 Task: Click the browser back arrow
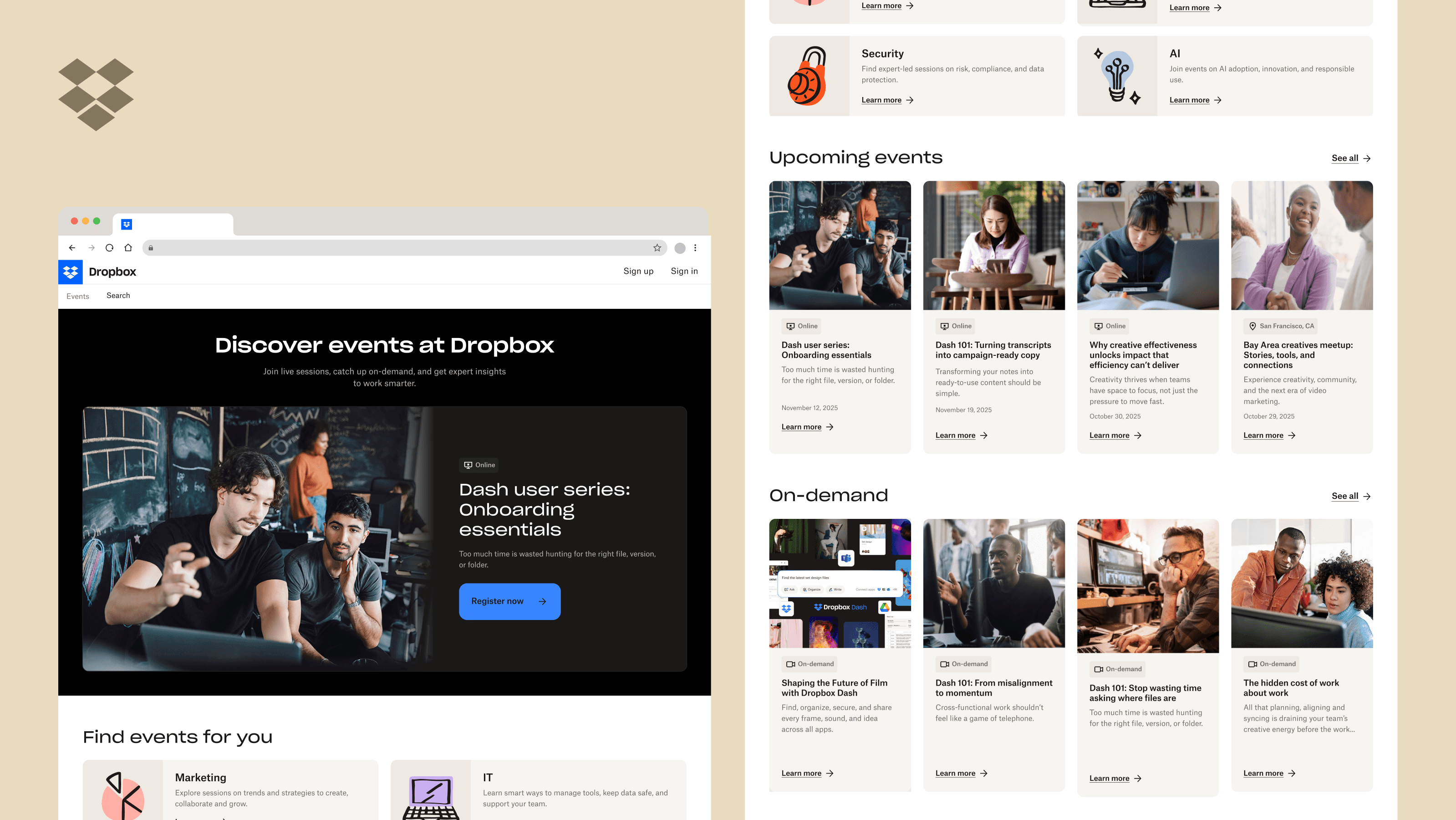click(x=72, y=248)
